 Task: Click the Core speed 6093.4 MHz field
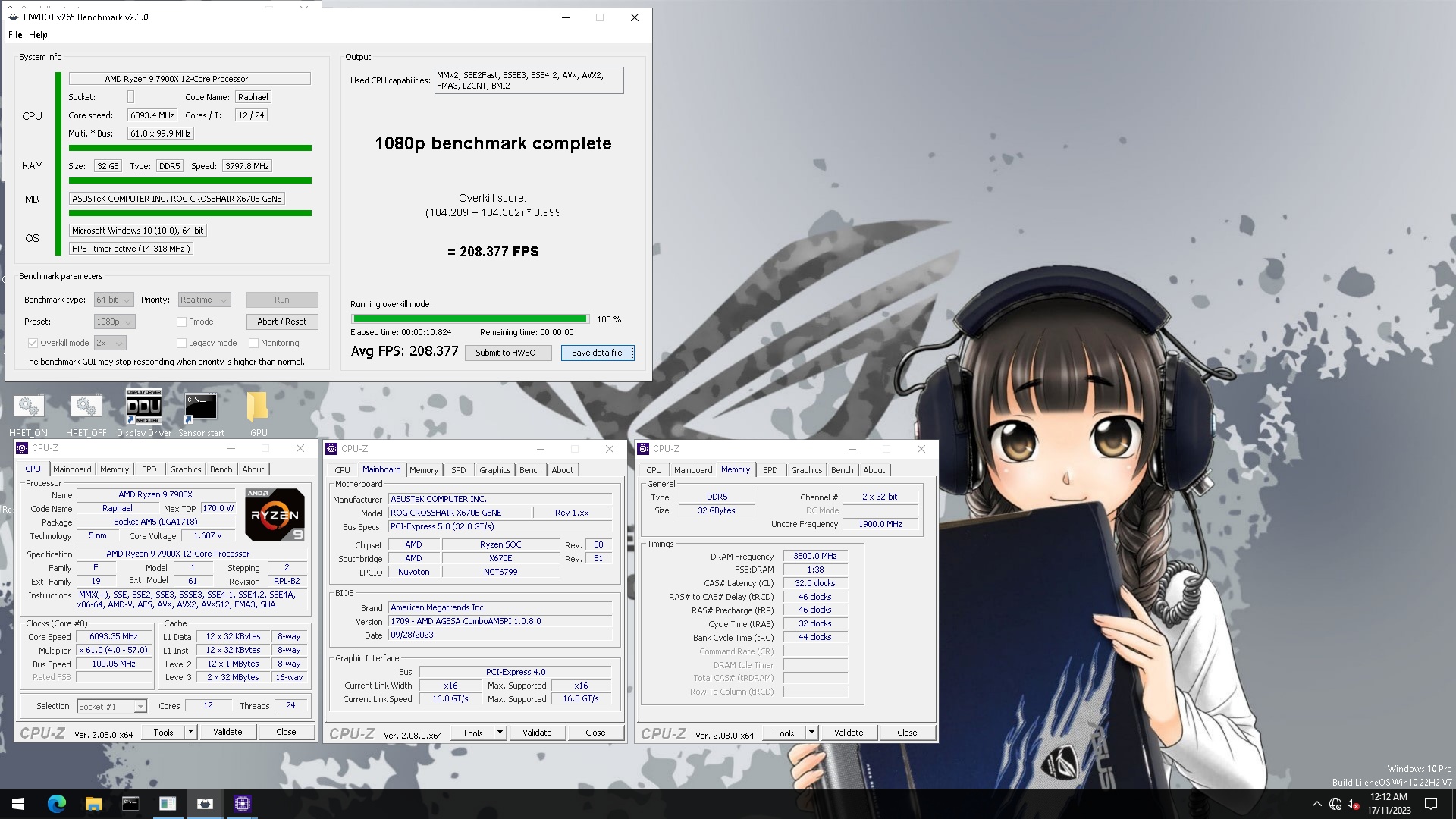[x=152, y=115]
